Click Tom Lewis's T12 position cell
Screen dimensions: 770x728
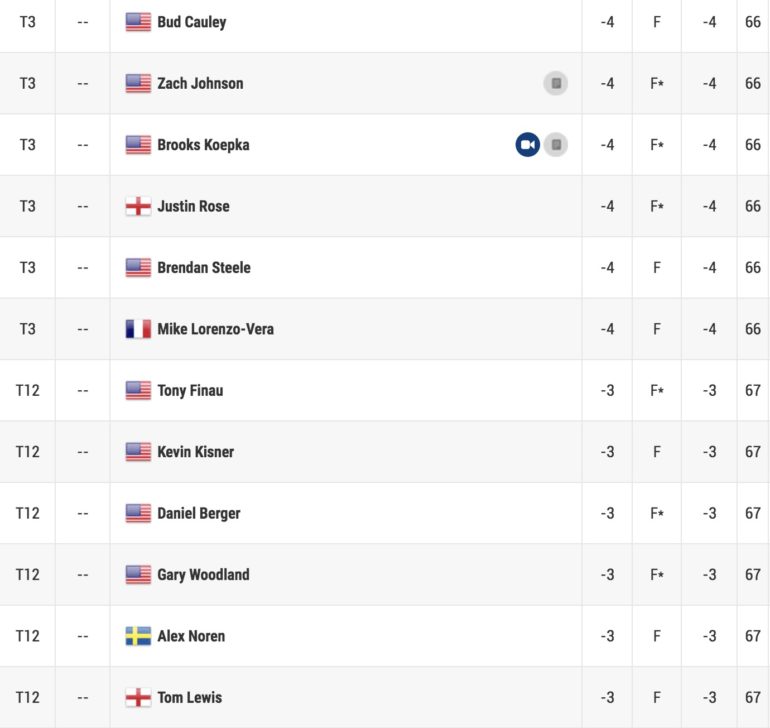28,698
